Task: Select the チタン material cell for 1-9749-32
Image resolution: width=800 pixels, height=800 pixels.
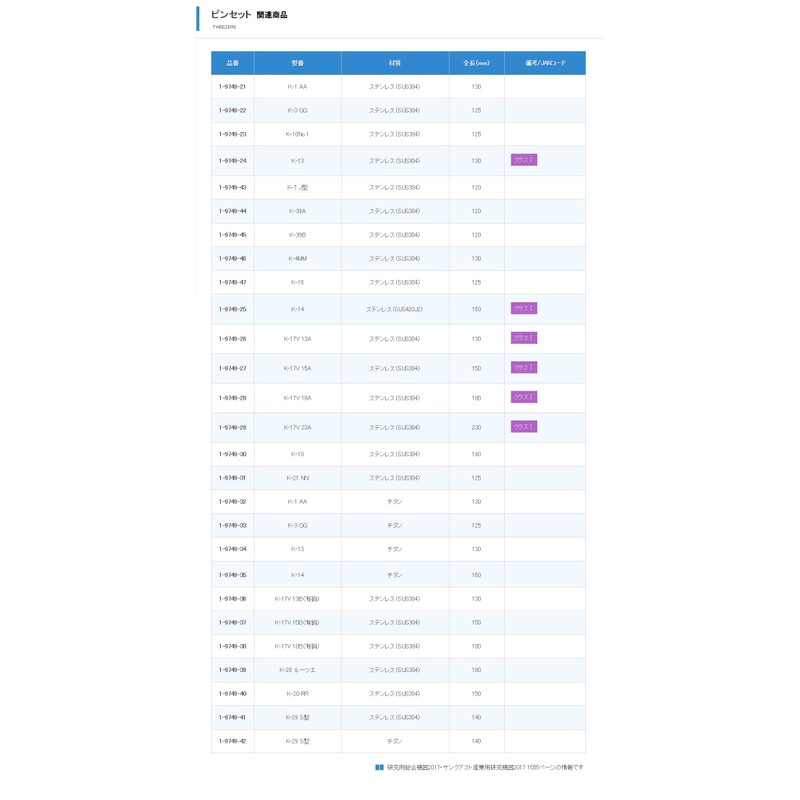Action: [395, 502]
